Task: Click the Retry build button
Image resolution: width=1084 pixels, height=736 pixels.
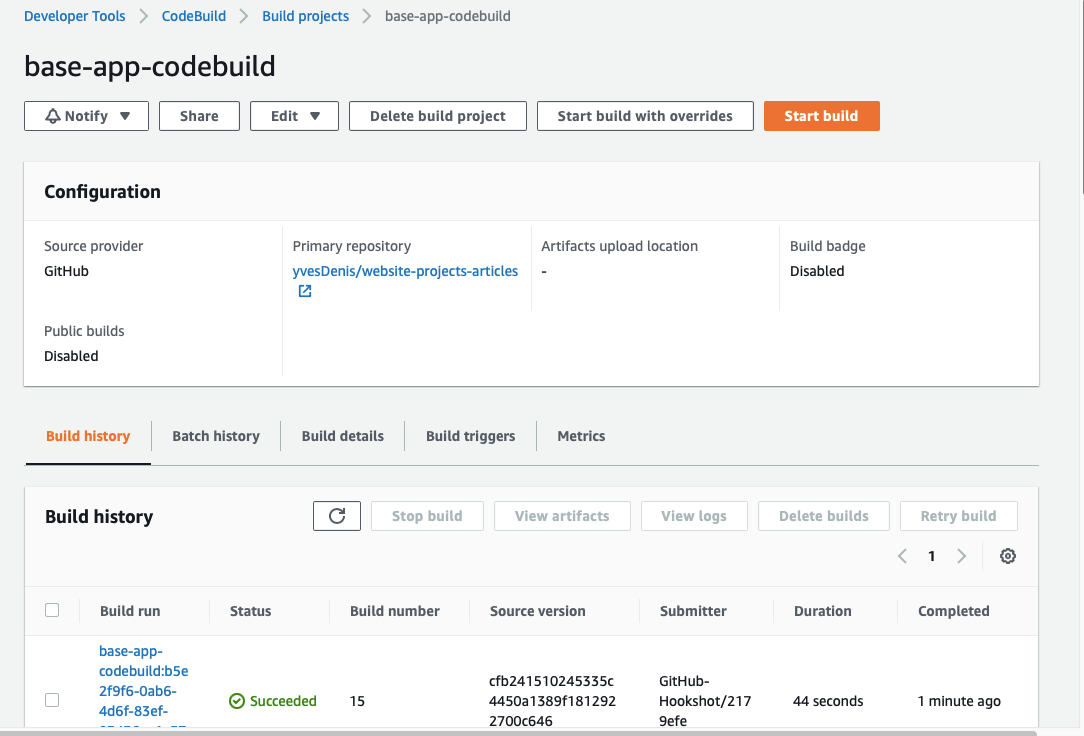Action: [958, 516]
